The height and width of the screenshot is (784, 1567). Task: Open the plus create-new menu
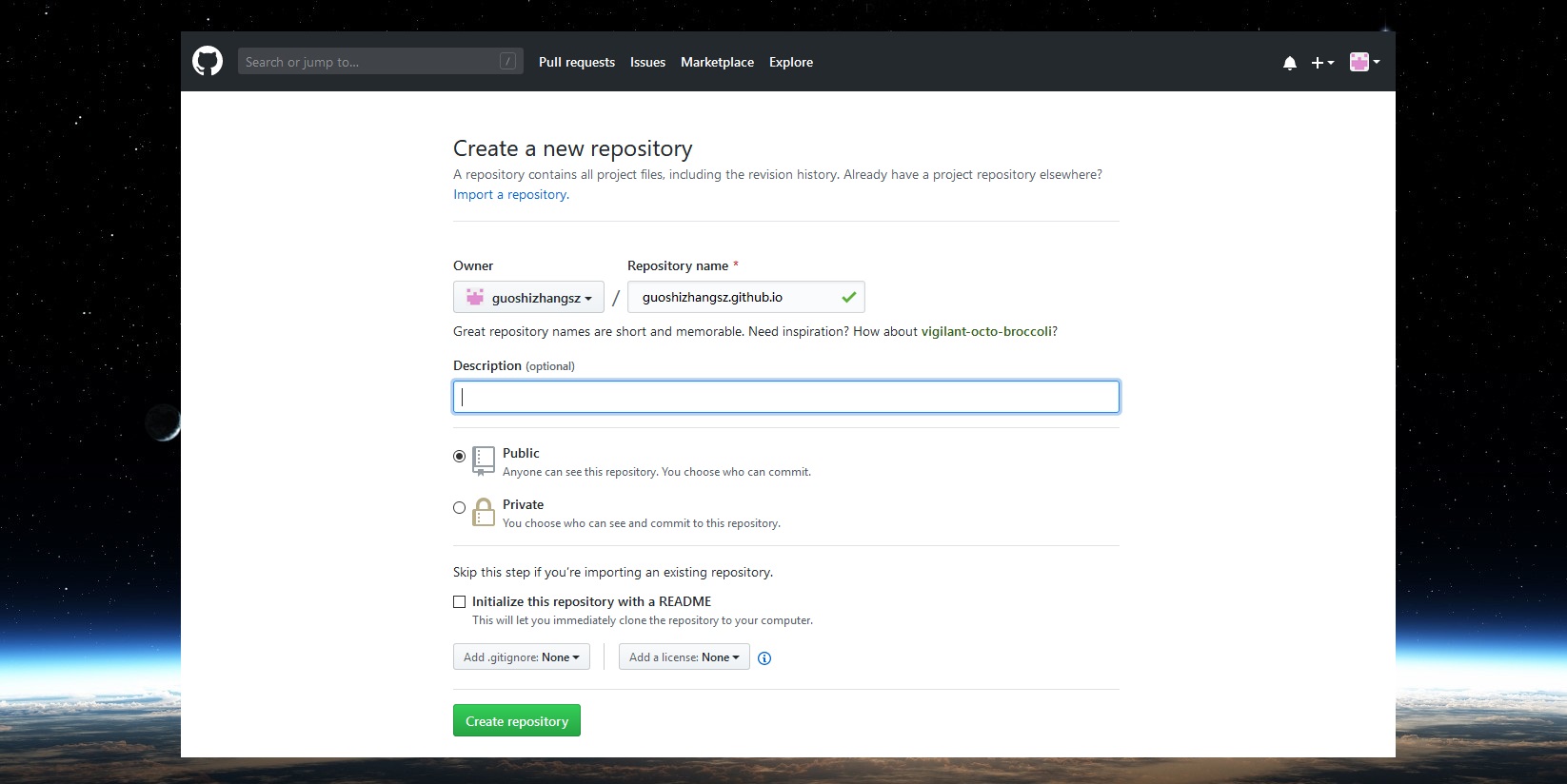pyautogui.click(x=1321, y=63)
